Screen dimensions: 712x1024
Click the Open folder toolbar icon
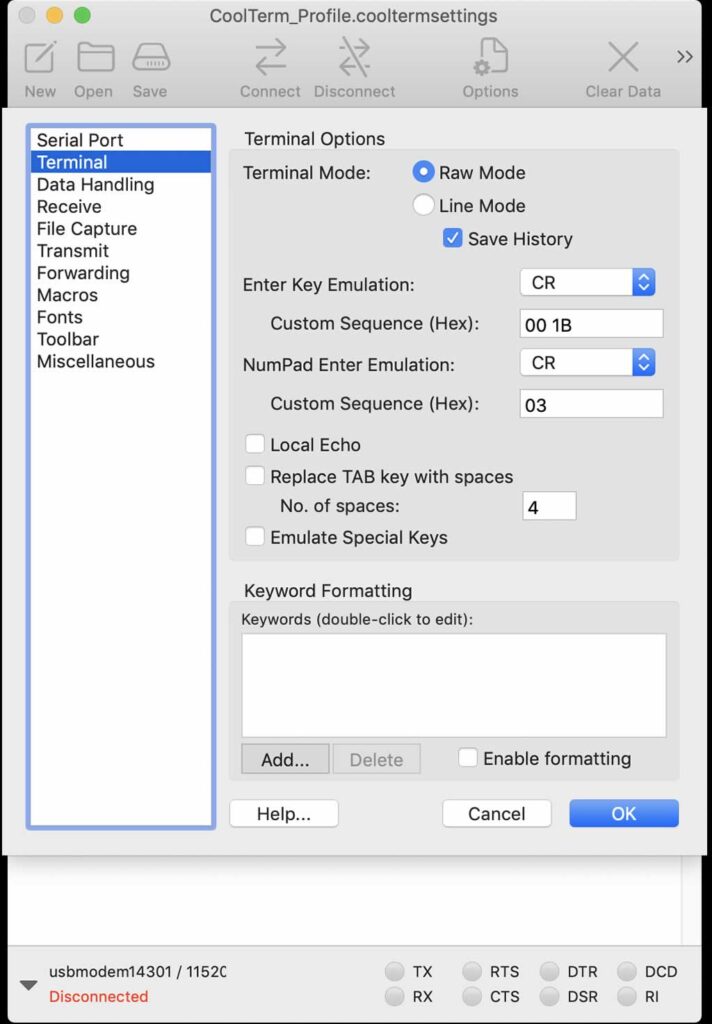pos(95,59)
